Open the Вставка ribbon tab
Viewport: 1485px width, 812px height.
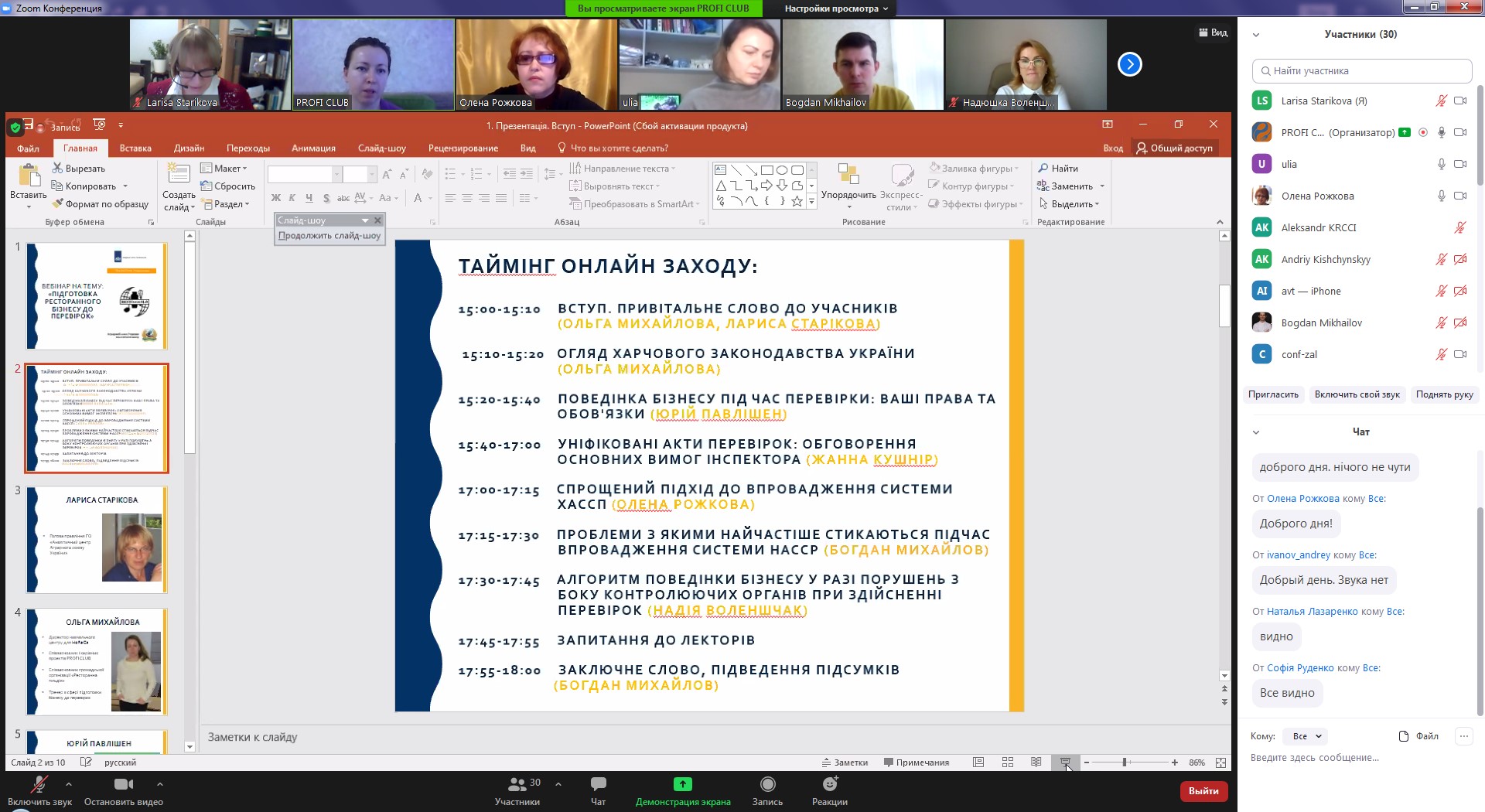[135, 148]
